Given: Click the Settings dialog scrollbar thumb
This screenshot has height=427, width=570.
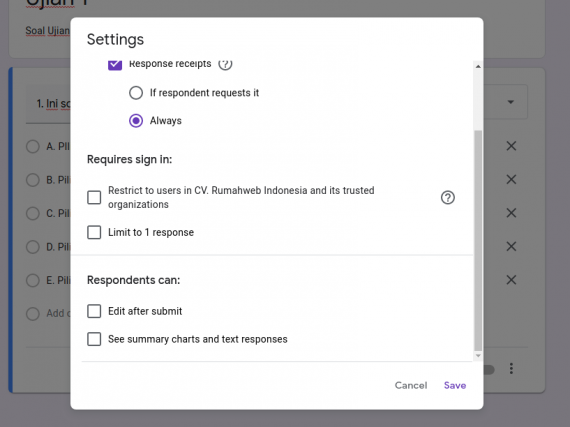Looking at the screenshot, I should (478, 240).
